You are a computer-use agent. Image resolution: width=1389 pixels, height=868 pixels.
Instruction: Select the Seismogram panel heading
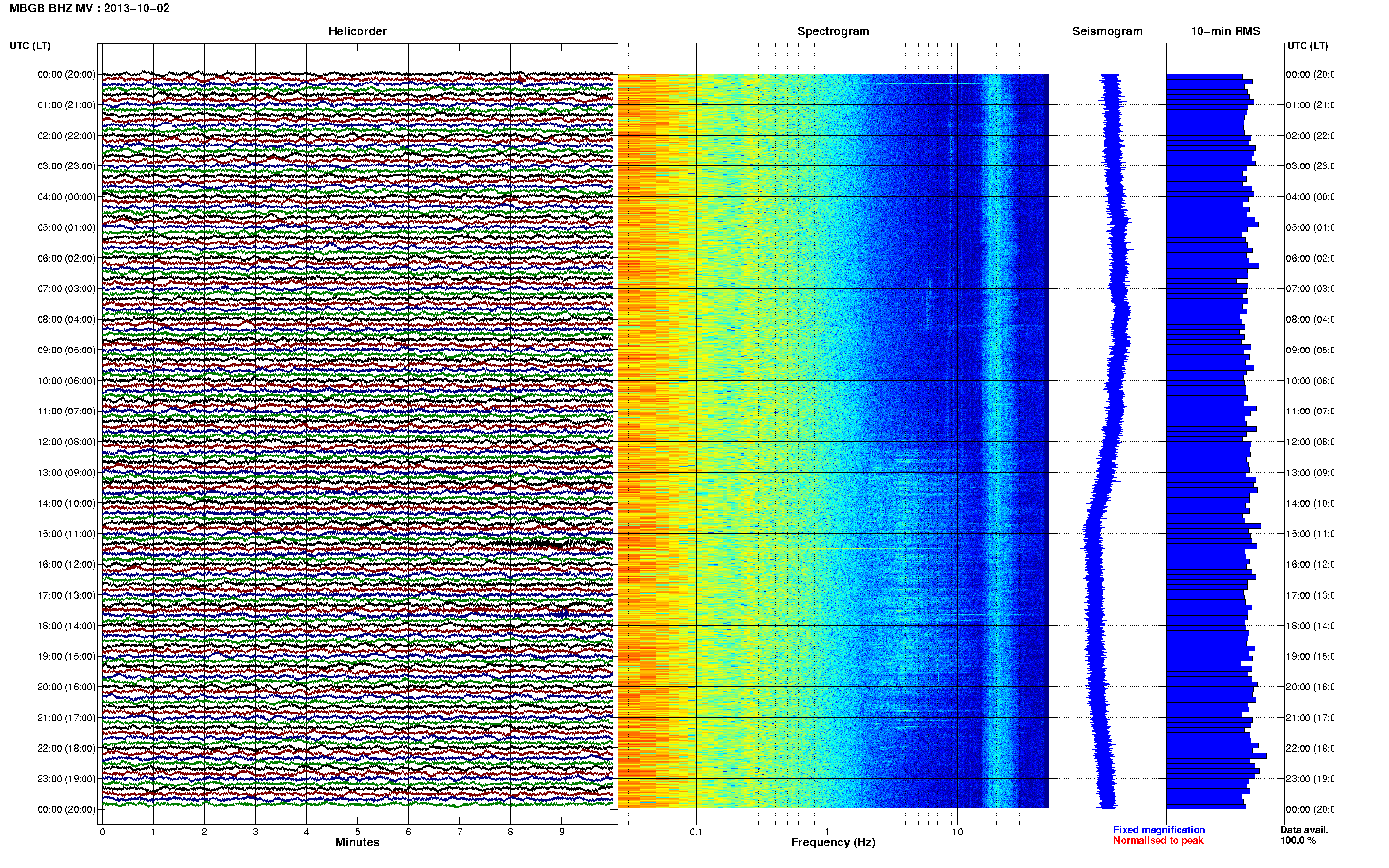pos(1107,31)
